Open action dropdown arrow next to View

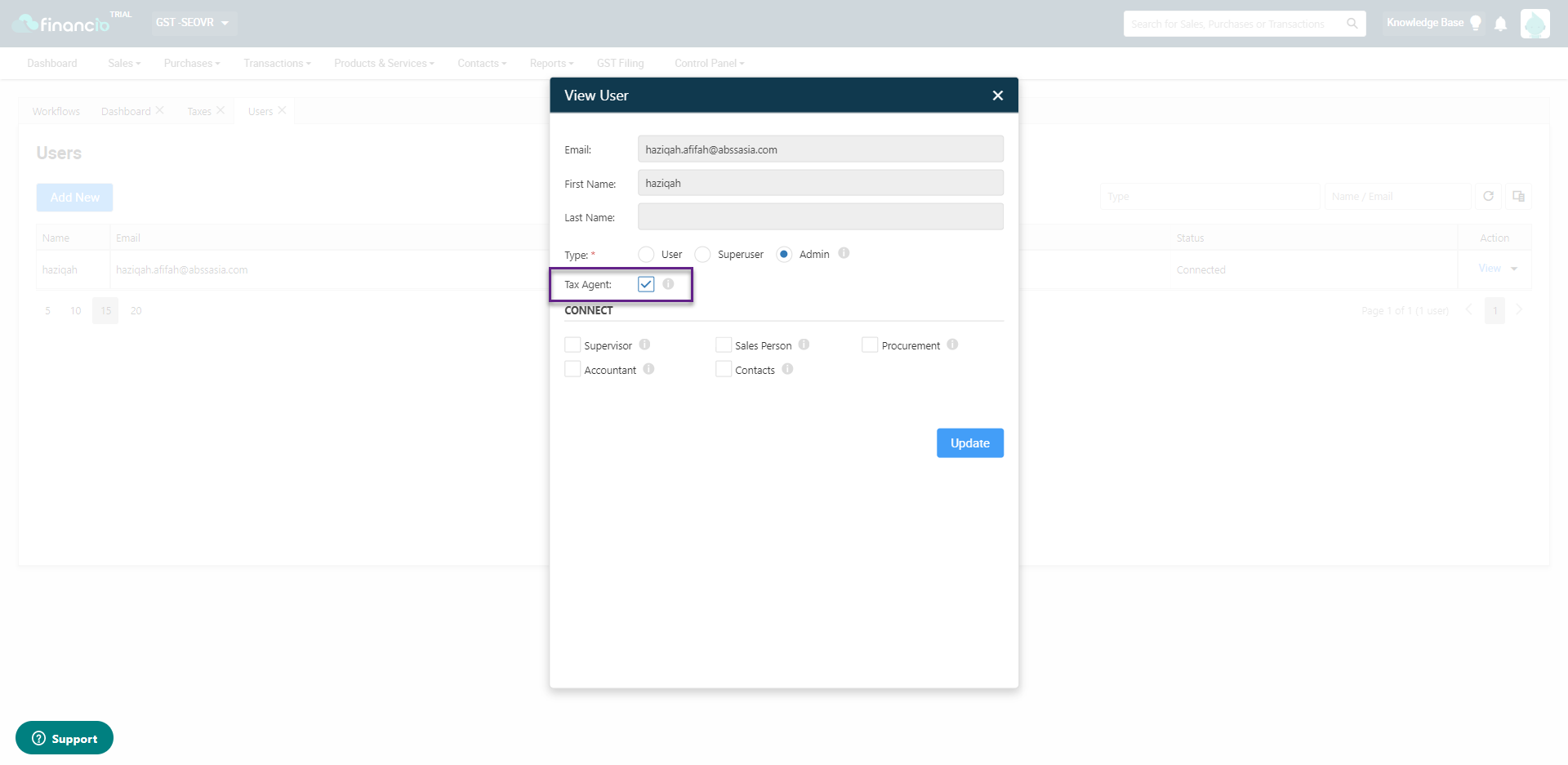[x=1514, y=269]
